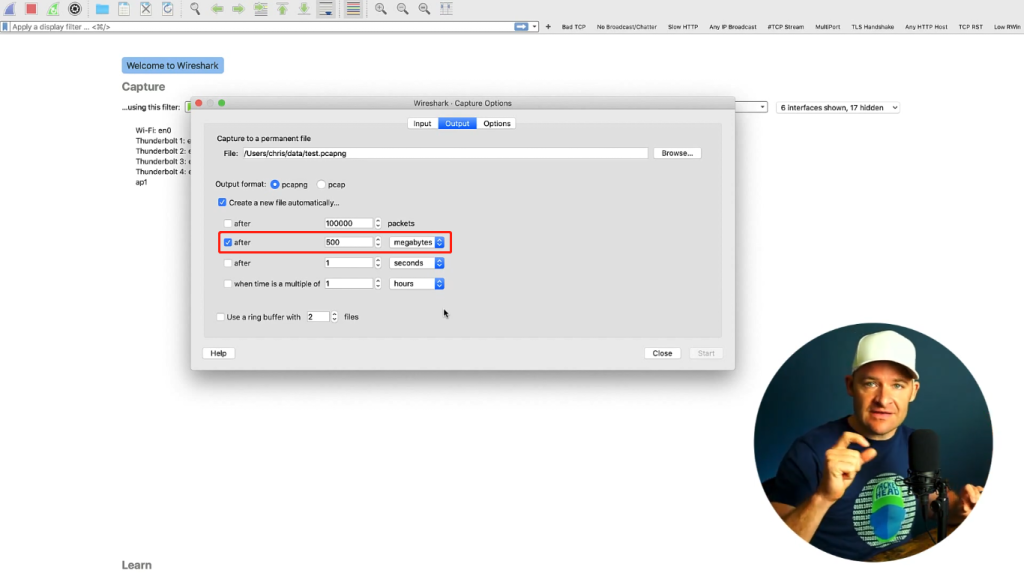Find a packet with magnifier icon
Viewport: 1024px width, 576px height.
195,8
